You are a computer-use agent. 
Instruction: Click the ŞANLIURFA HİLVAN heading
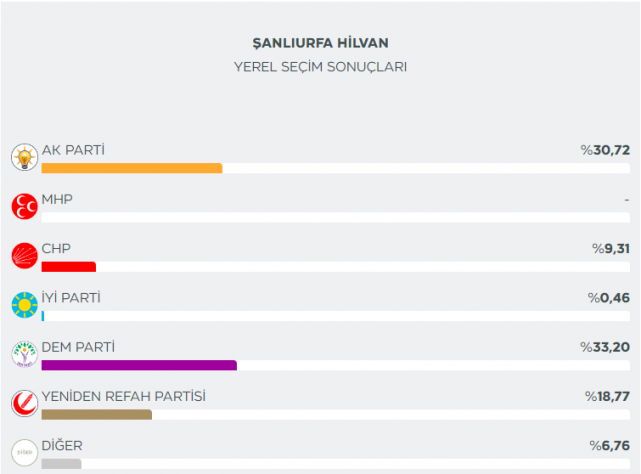pos(320,43)
